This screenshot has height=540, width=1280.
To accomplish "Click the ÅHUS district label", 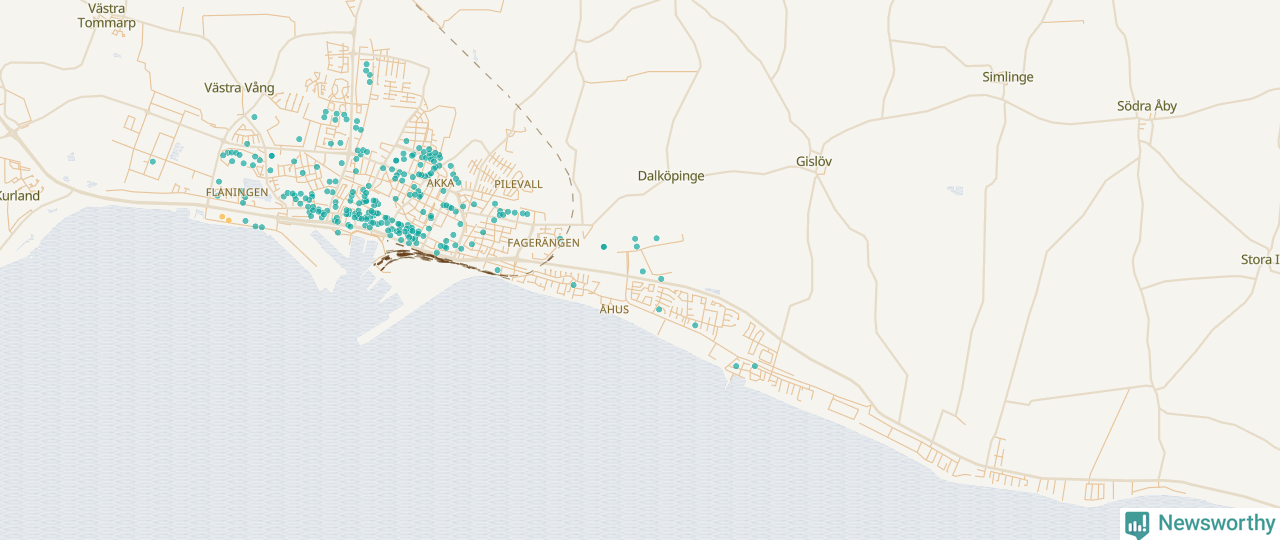I will (x=614, y=309).
